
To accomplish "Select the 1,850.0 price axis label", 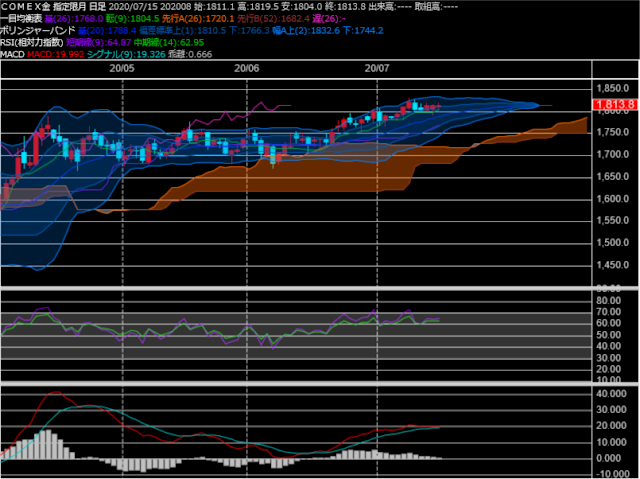I will (613, 88).
